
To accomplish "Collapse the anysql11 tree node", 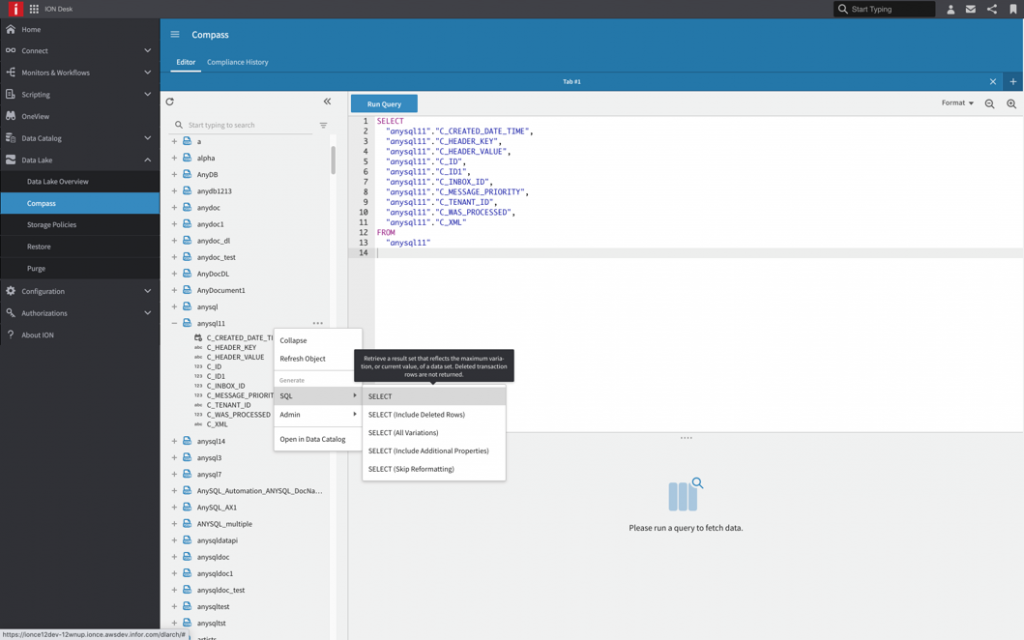I will pos(174,323).
